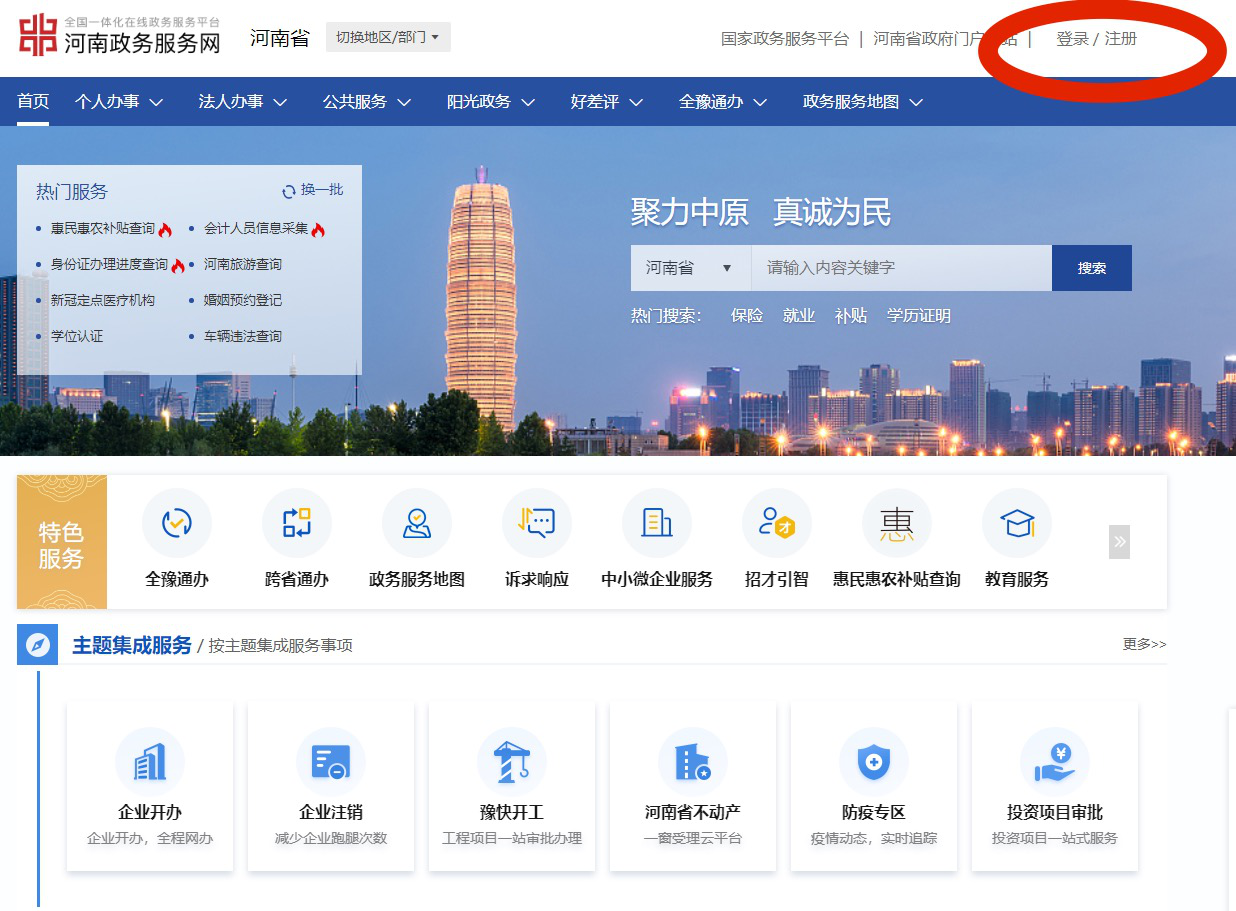Open the 阳光政务 menu item
The image size is (1236, 911).
(x=491, y=101)
